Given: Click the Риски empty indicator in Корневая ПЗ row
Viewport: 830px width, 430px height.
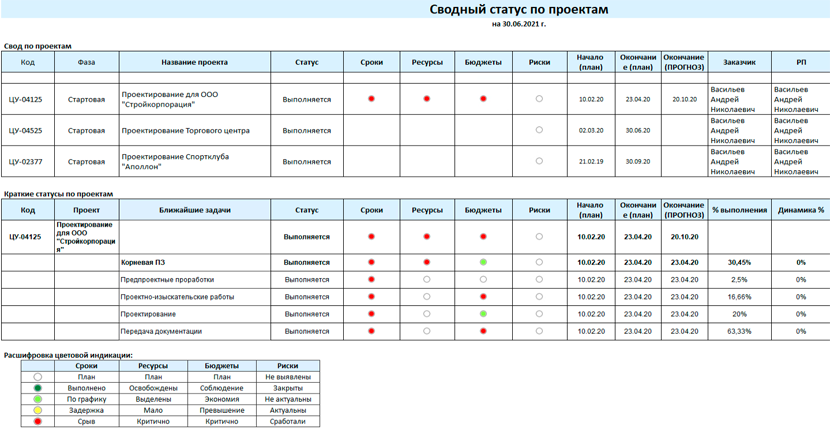Looking at the screenshot, I should tap(539, 262).
